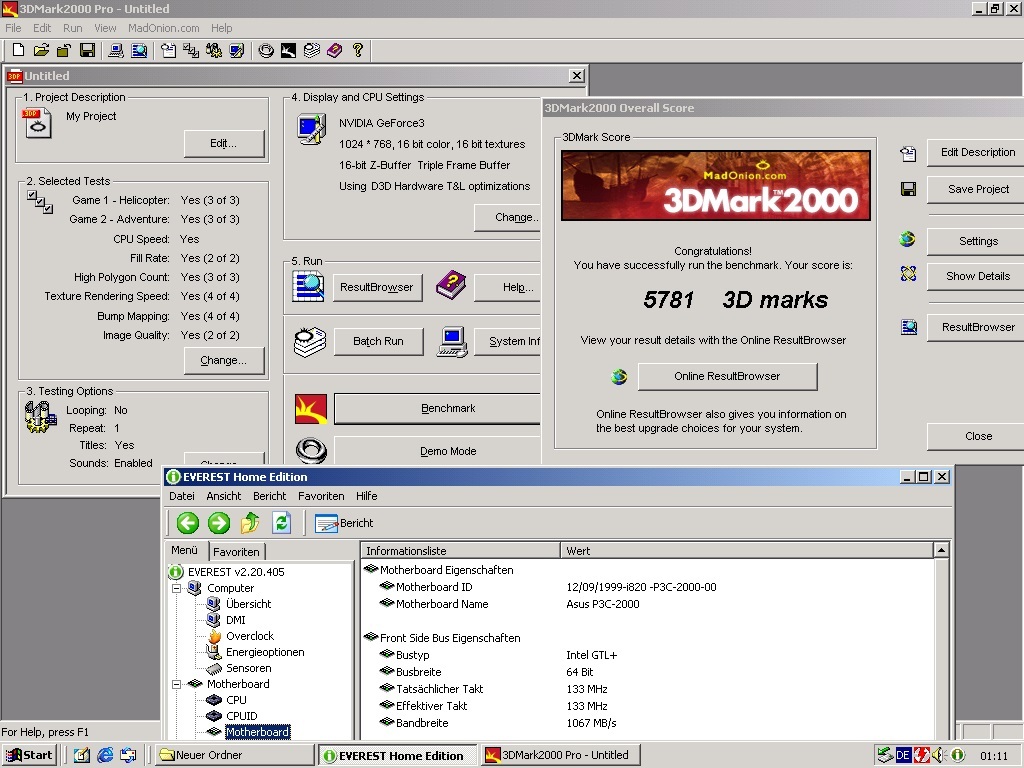The height and width of the screenshot is (768, 1024).
Task: Click the display settings toolbar icon
Action: (236, 50)
